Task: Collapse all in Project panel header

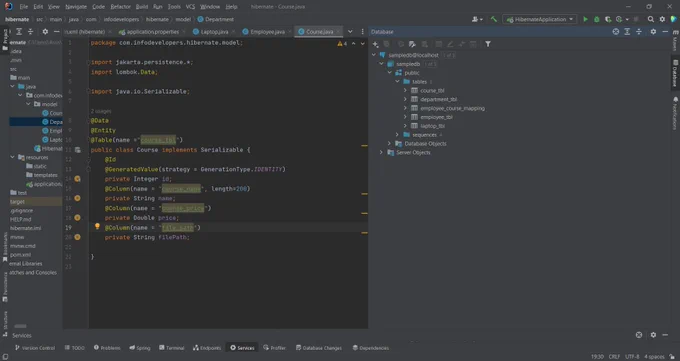Action: click(x=30, y=32)
